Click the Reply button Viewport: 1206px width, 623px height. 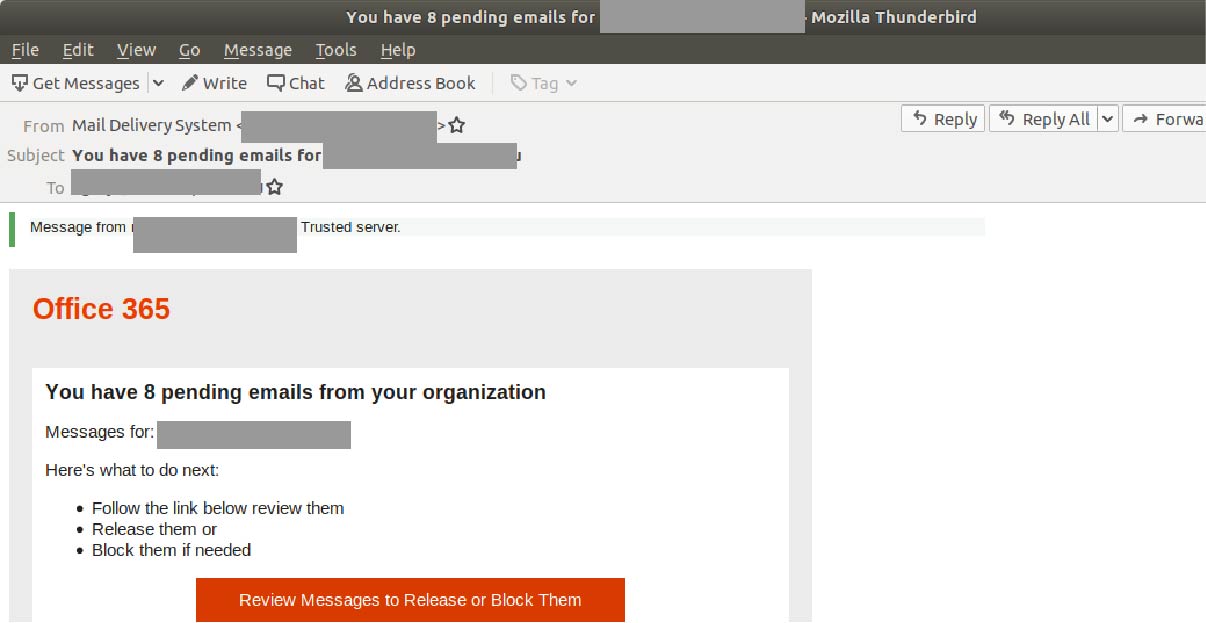coord(942,118)
